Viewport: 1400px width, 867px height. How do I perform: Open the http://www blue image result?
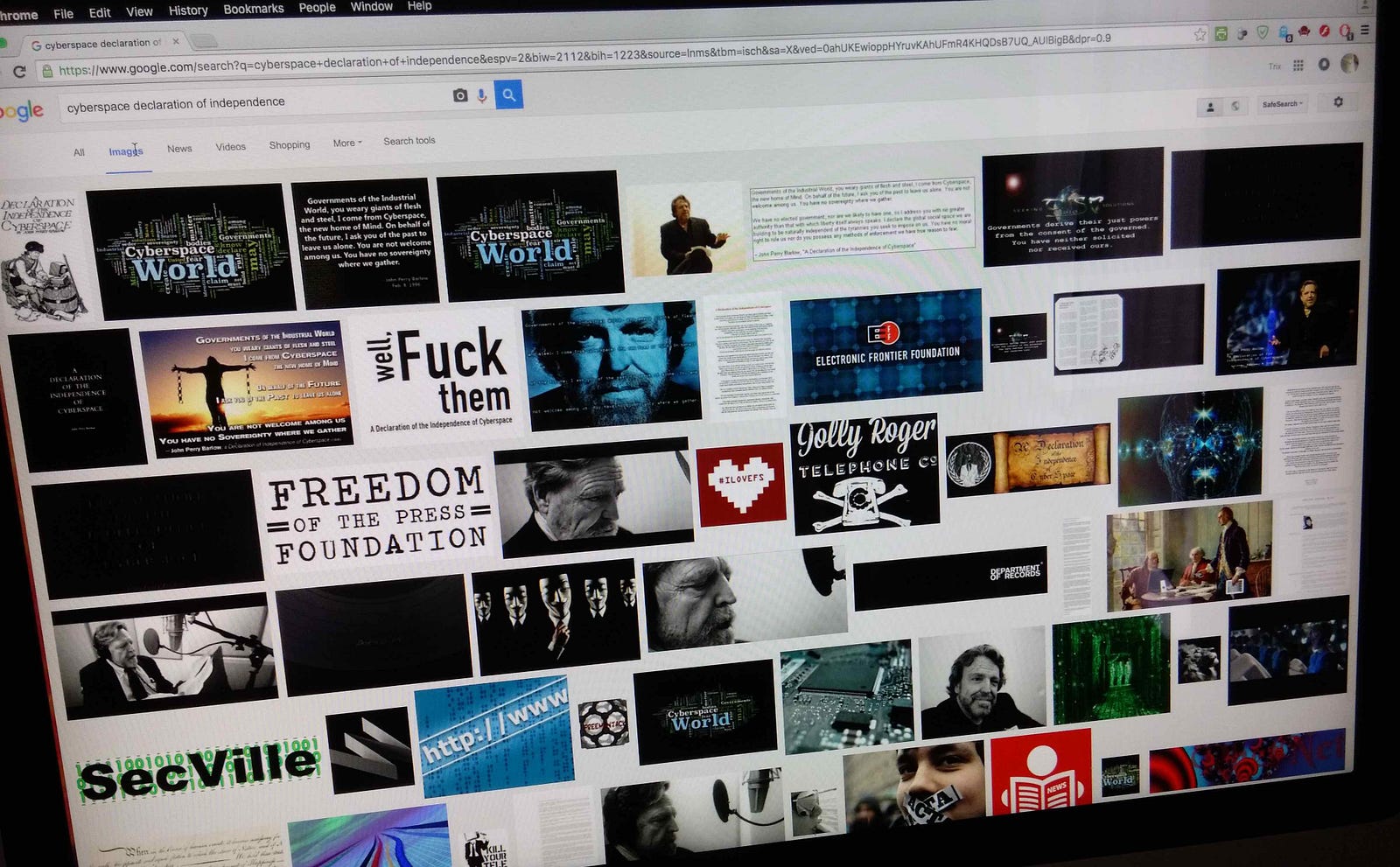click(x=493, y=737)
